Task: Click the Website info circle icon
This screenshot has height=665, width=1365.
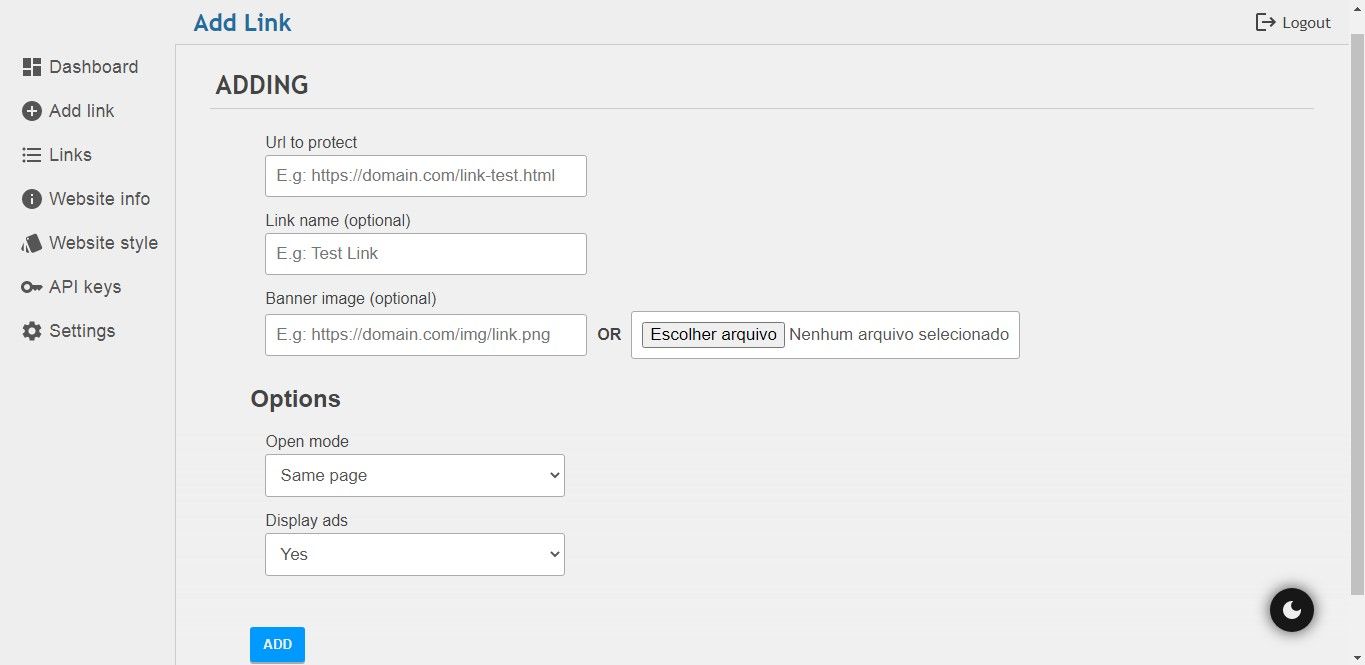Action: click(32, 199)
